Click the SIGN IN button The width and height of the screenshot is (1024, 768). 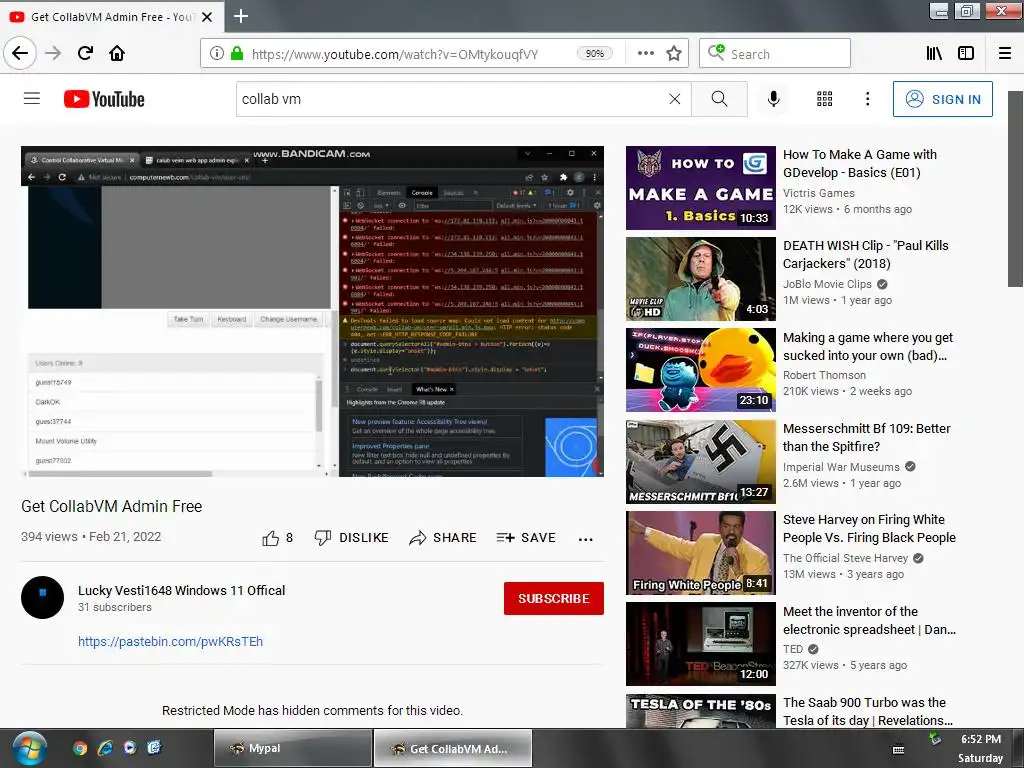pos(942,99)
